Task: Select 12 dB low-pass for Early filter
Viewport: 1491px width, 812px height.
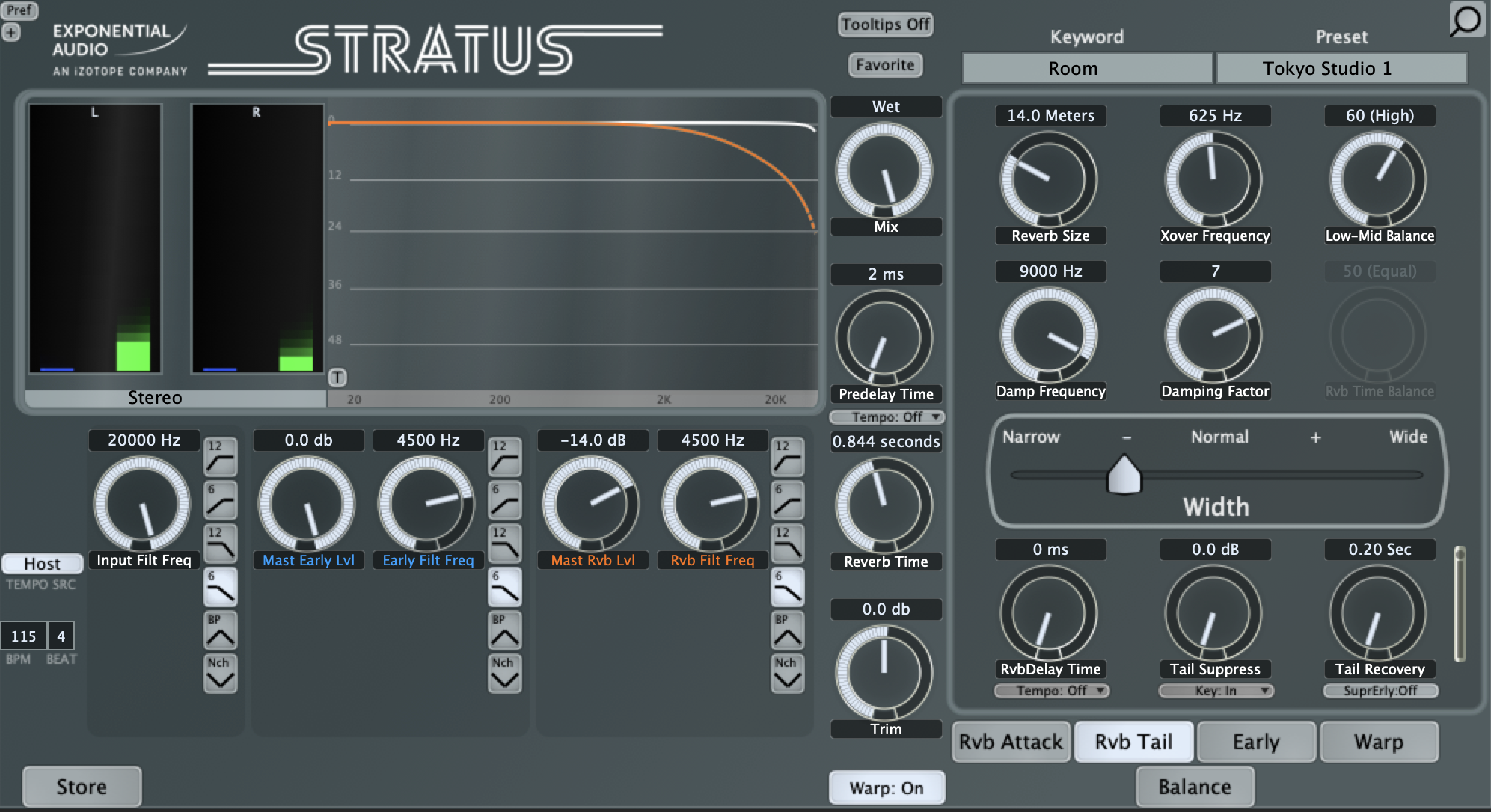Action: pos(505,544)
